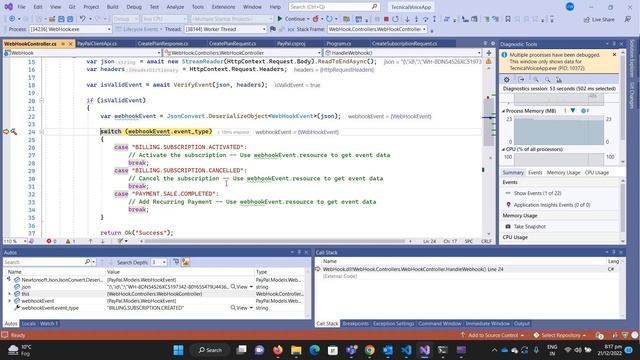Click the flag icon next to Thread dropdown
Image resolution: width=640 pixels, height=360 pixels.
pos(273,29)
